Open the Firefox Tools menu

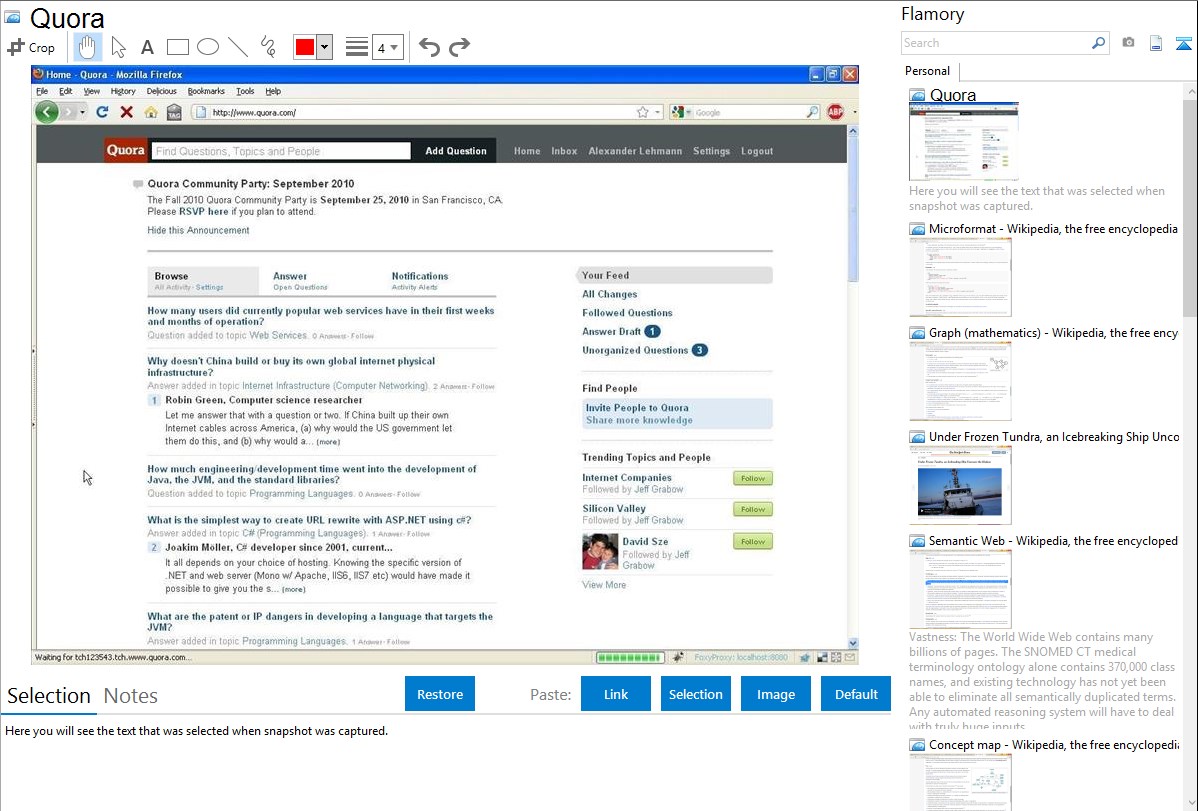(245, 91)
